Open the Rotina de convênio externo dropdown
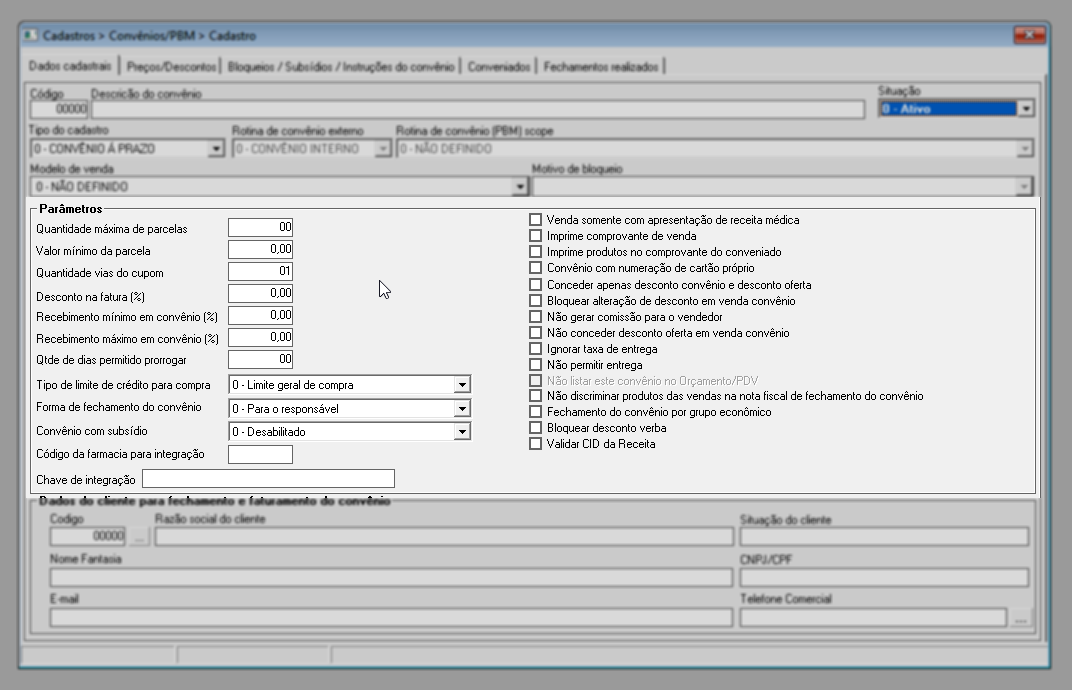Viewport: 1072px width, 690px height. (383, 148)
